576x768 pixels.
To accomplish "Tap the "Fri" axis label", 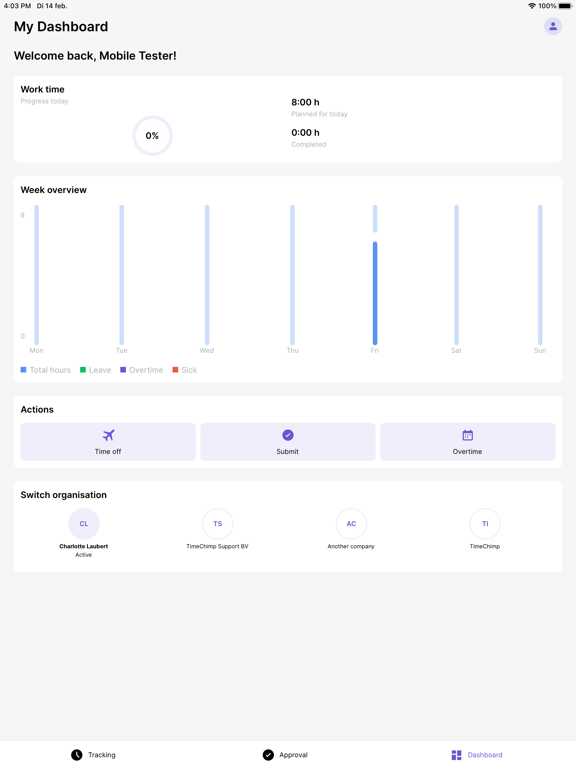I will click(x=375, y=351).
